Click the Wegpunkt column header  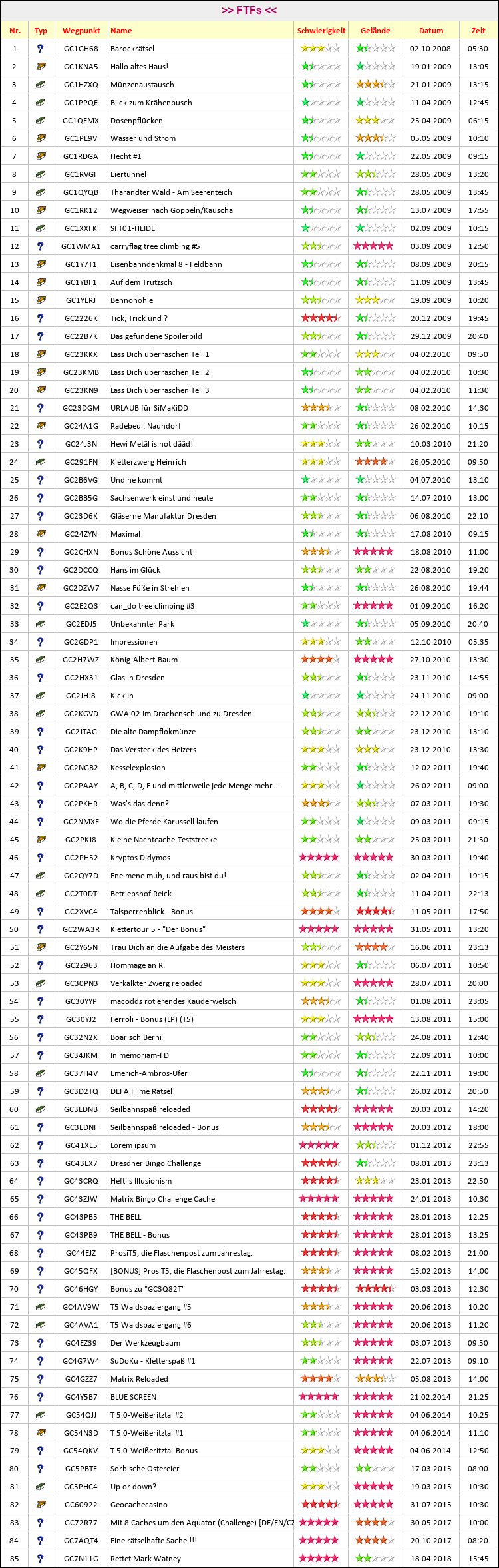pyautogui.click(x=81, y=31)
